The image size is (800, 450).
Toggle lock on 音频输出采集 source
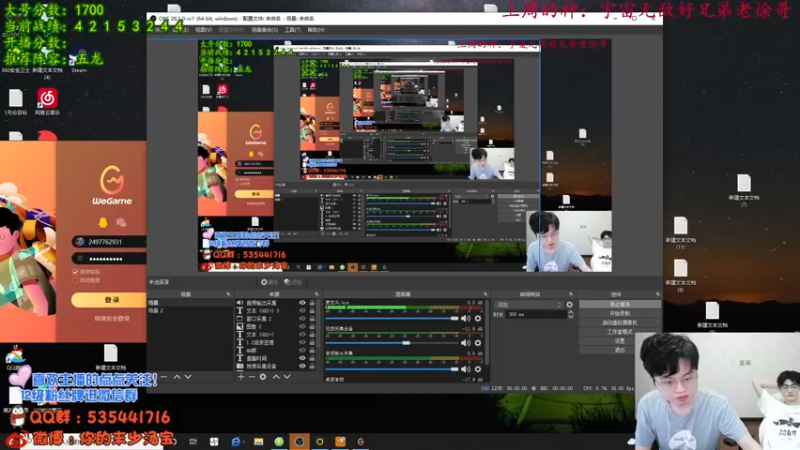(x=312, y=303)
